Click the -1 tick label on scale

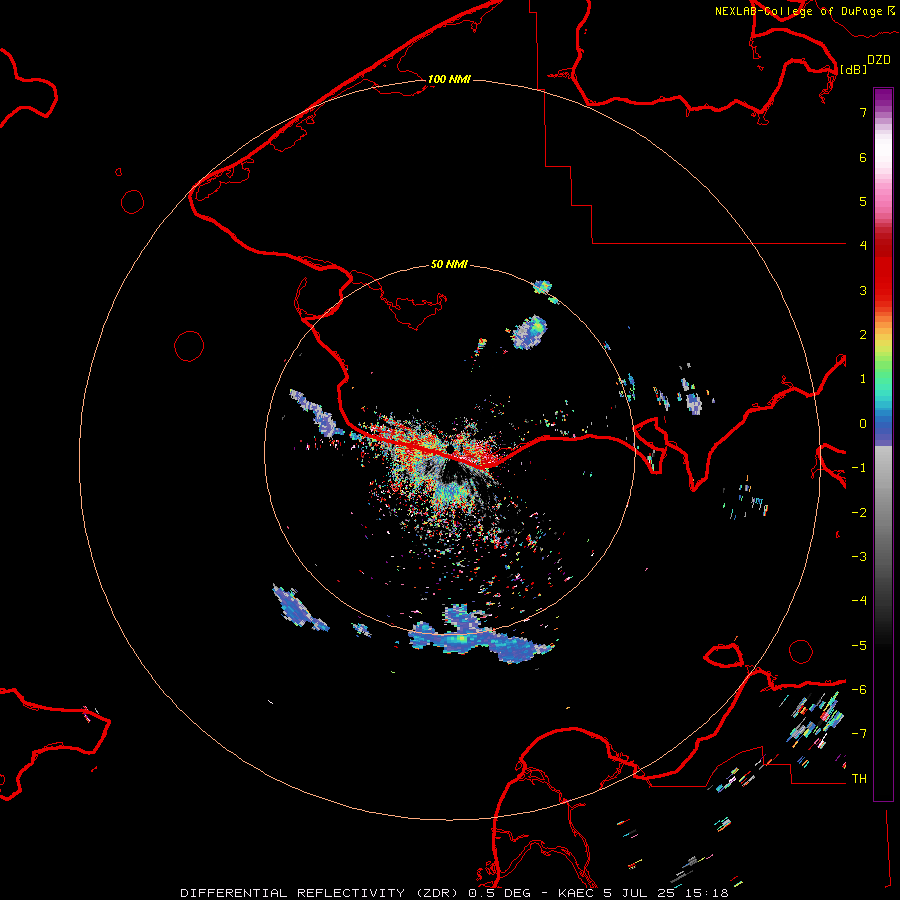[859, 468]
